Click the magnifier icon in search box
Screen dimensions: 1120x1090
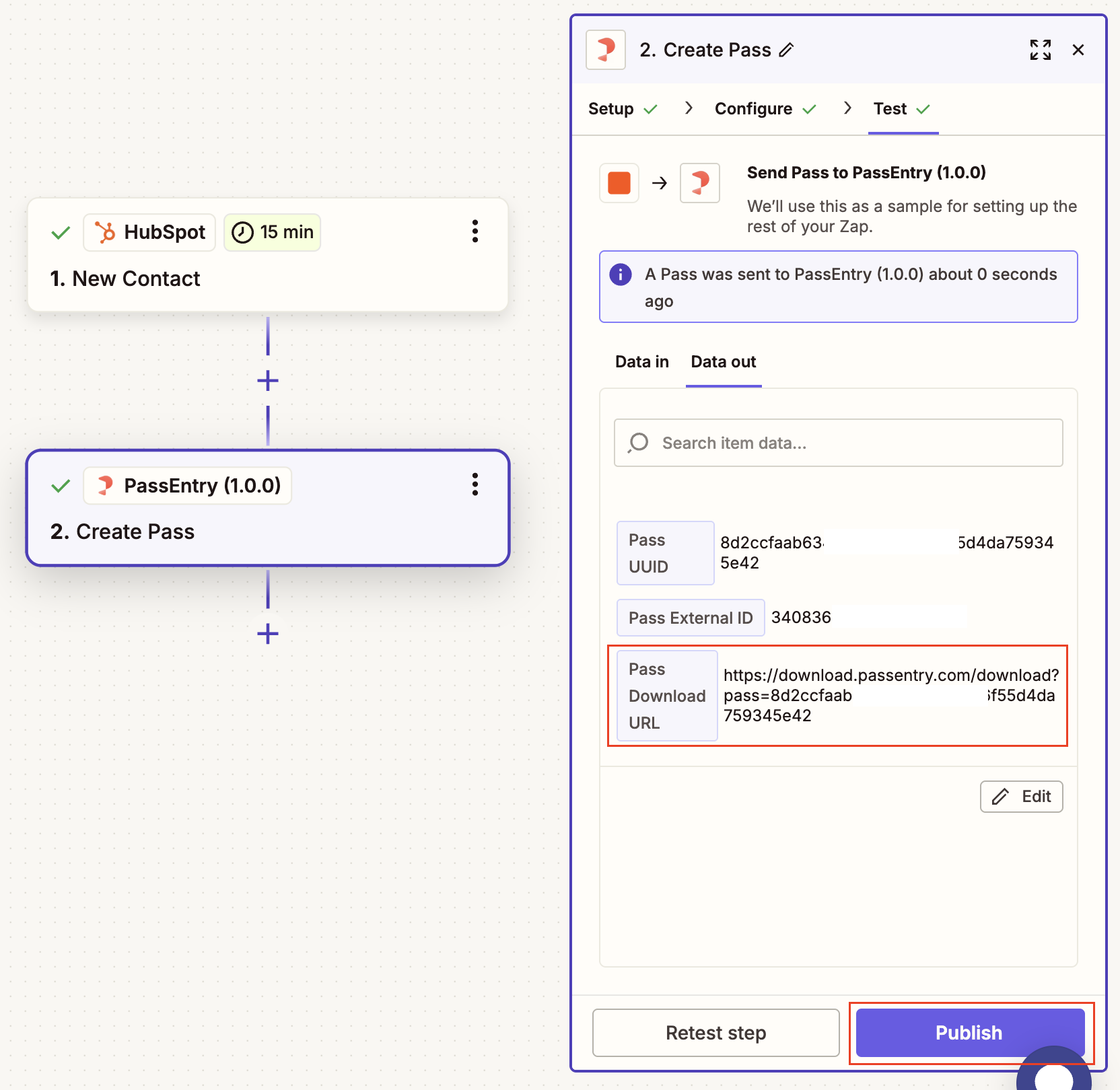click(x=638, y=443)
